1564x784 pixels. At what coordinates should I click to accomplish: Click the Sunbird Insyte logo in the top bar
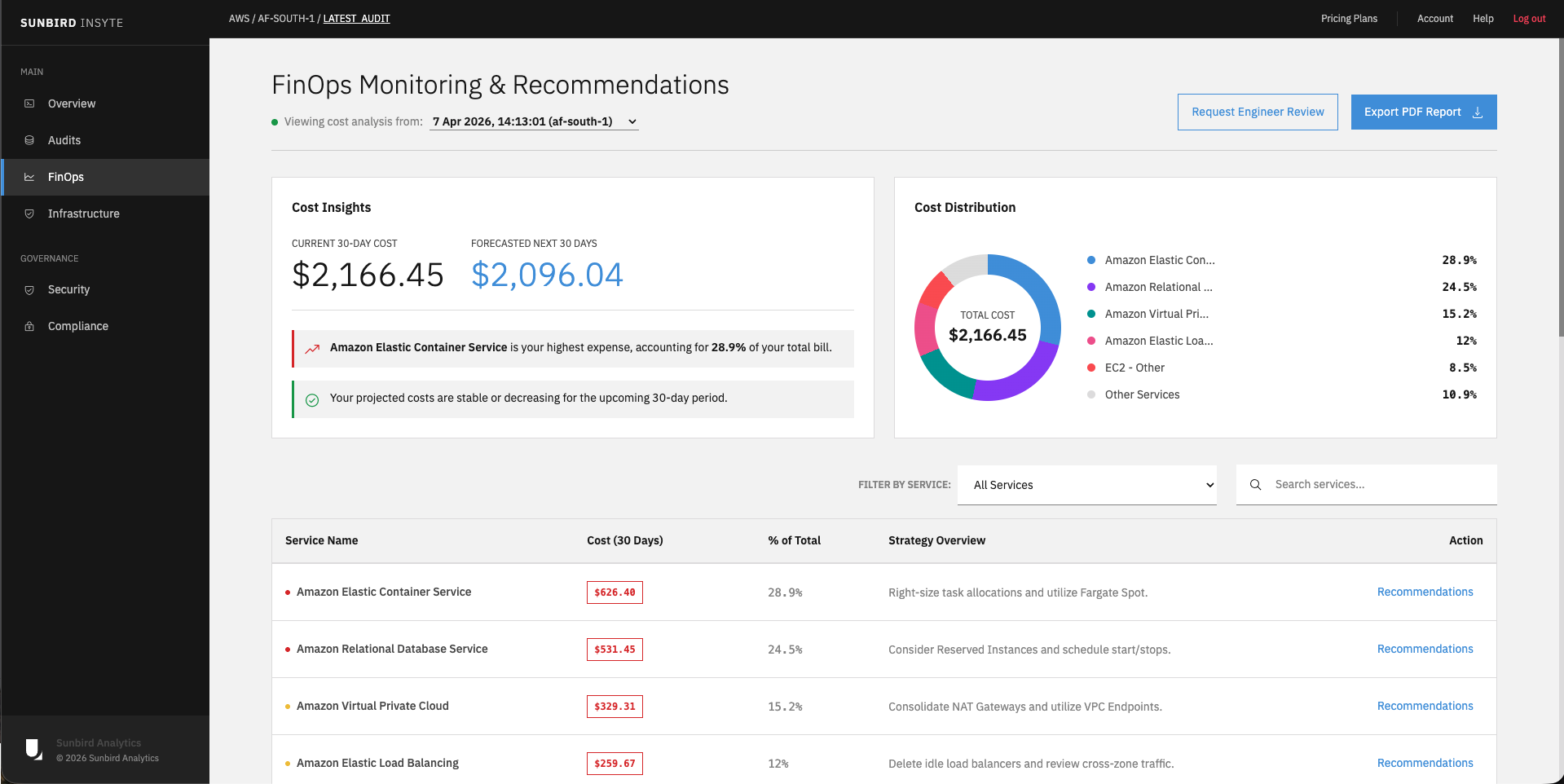coord(72,22)
